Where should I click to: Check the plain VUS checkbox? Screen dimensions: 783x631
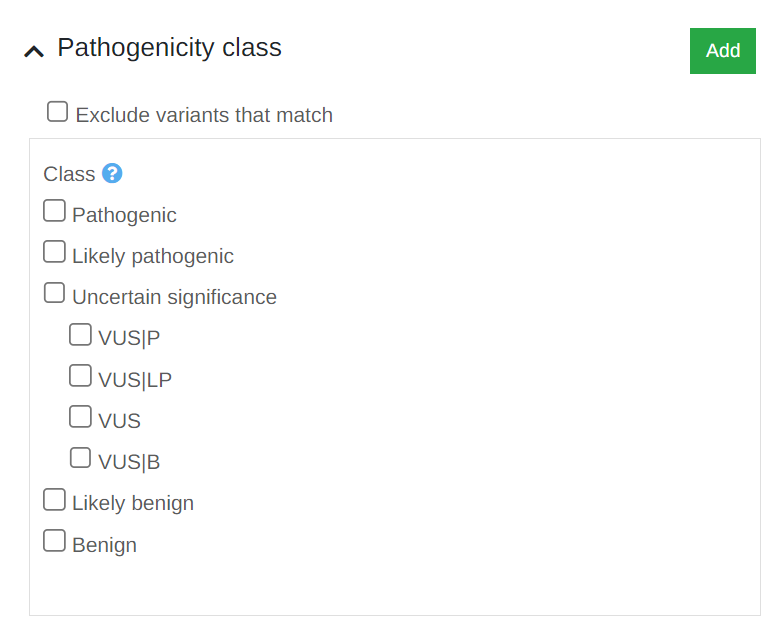[x=80, y=417]
